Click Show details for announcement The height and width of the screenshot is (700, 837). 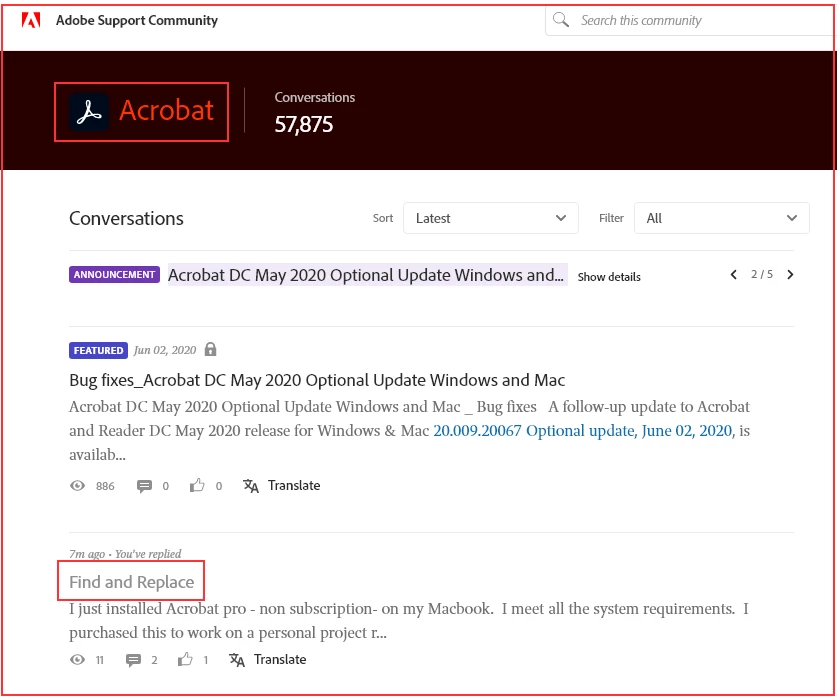(x=609, y=277)
